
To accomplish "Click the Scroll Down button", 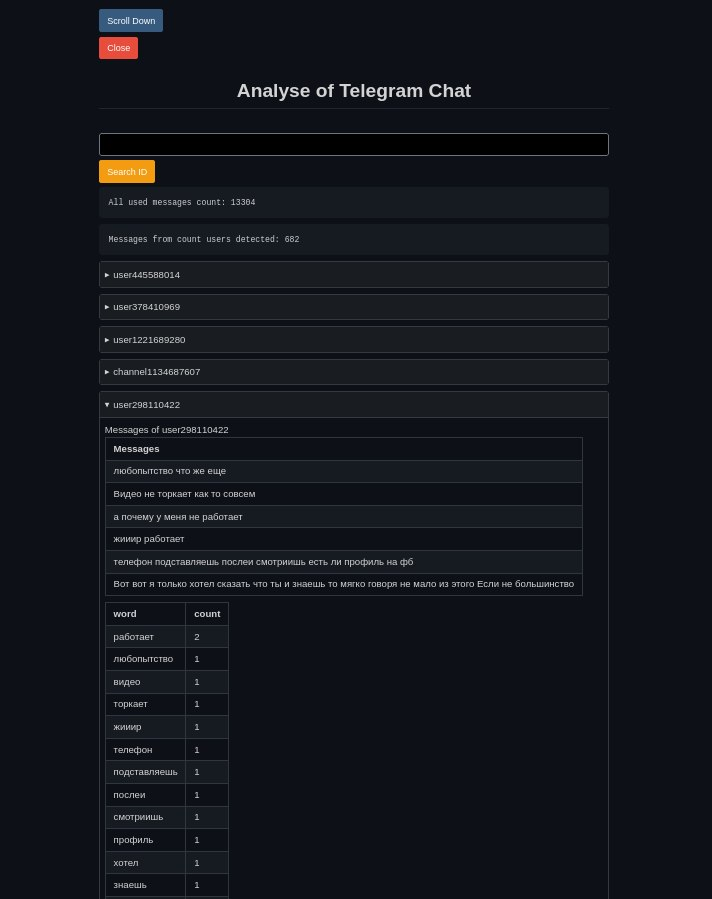I will click(x=130, y=21).
